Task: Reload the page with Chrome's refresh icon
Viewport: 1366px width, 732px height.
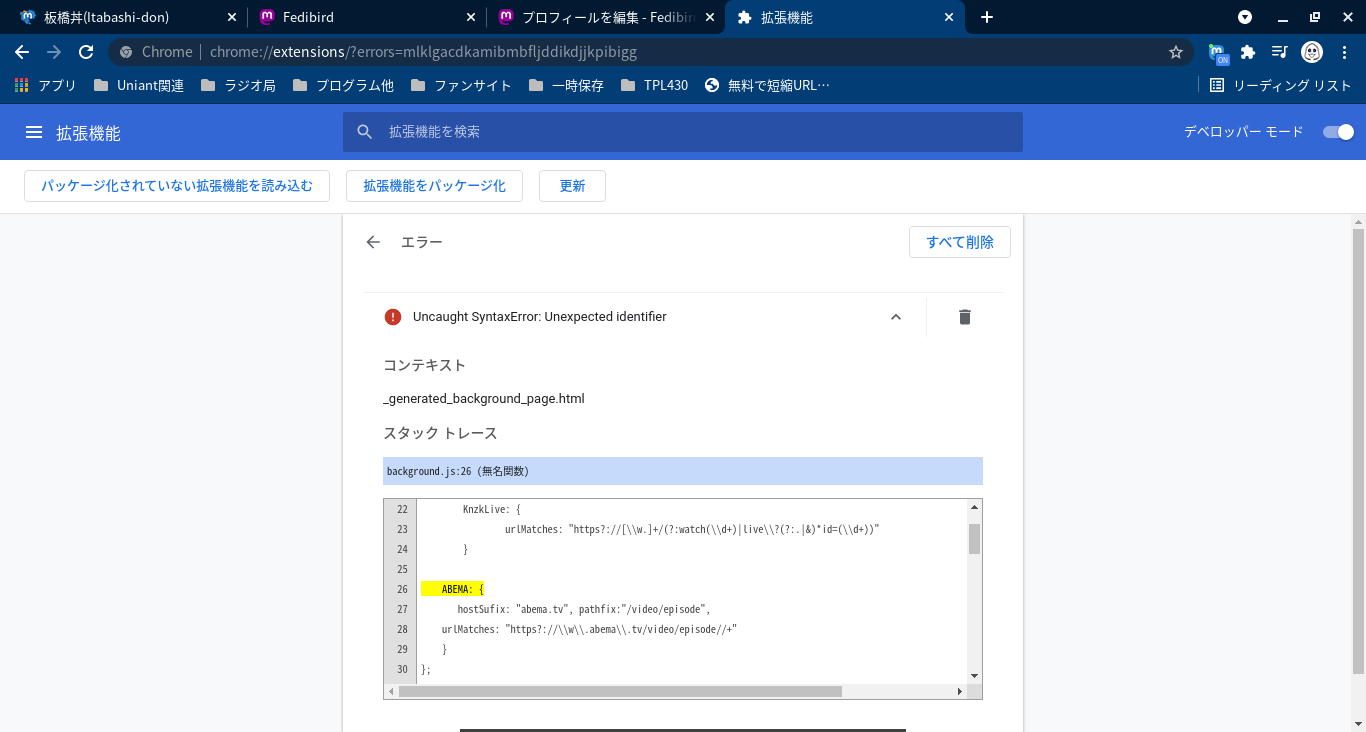Action: point(86,52)
